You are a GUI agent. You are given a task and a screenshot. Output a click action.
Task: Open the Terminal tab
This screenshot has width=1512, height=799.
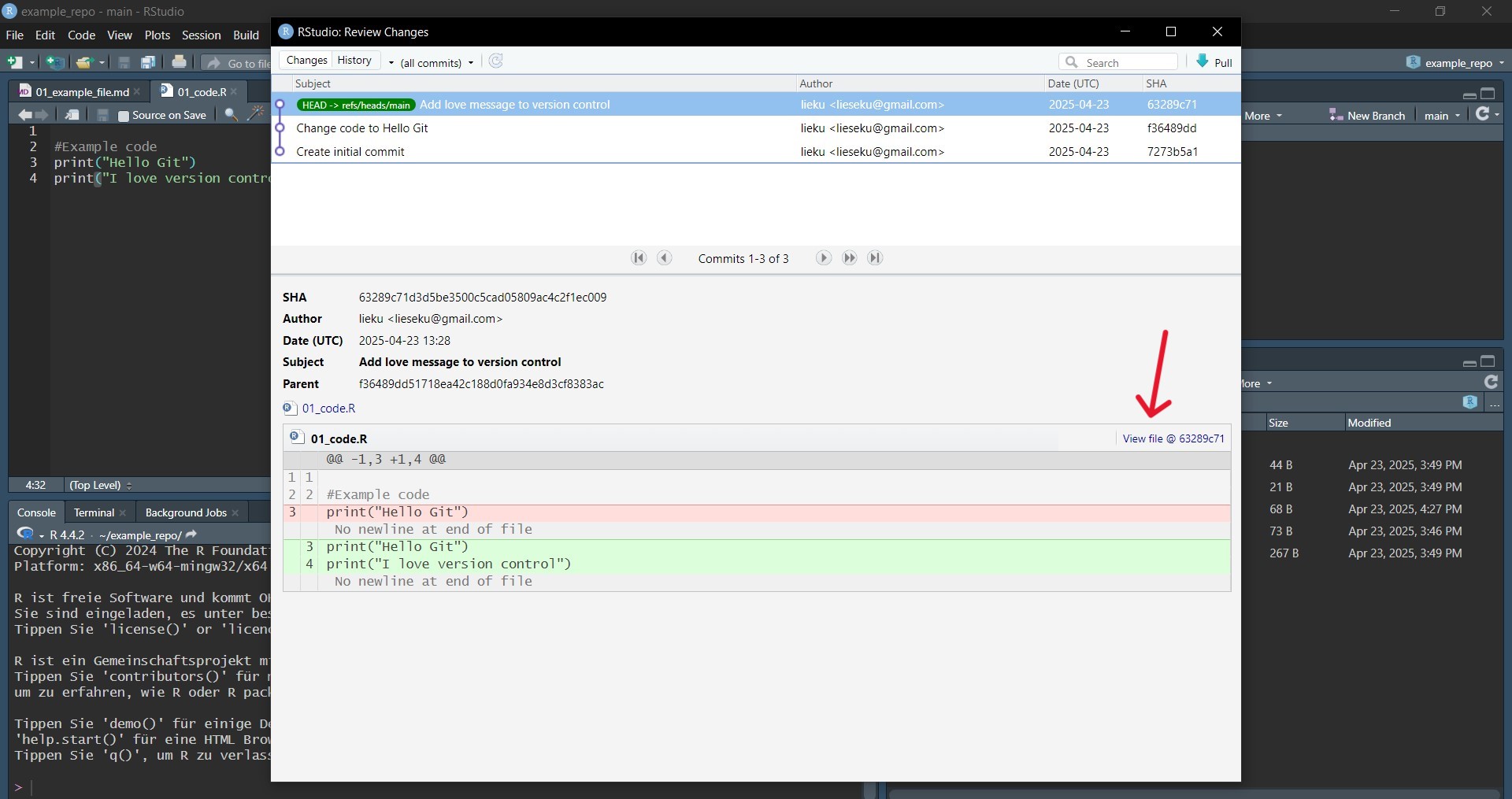pyautogui.click(x=94, y=512)
